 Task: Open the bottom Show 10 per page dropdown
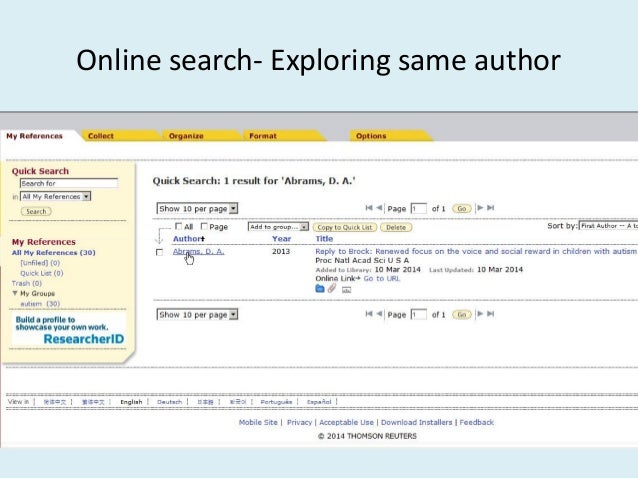tap(197, 315)
